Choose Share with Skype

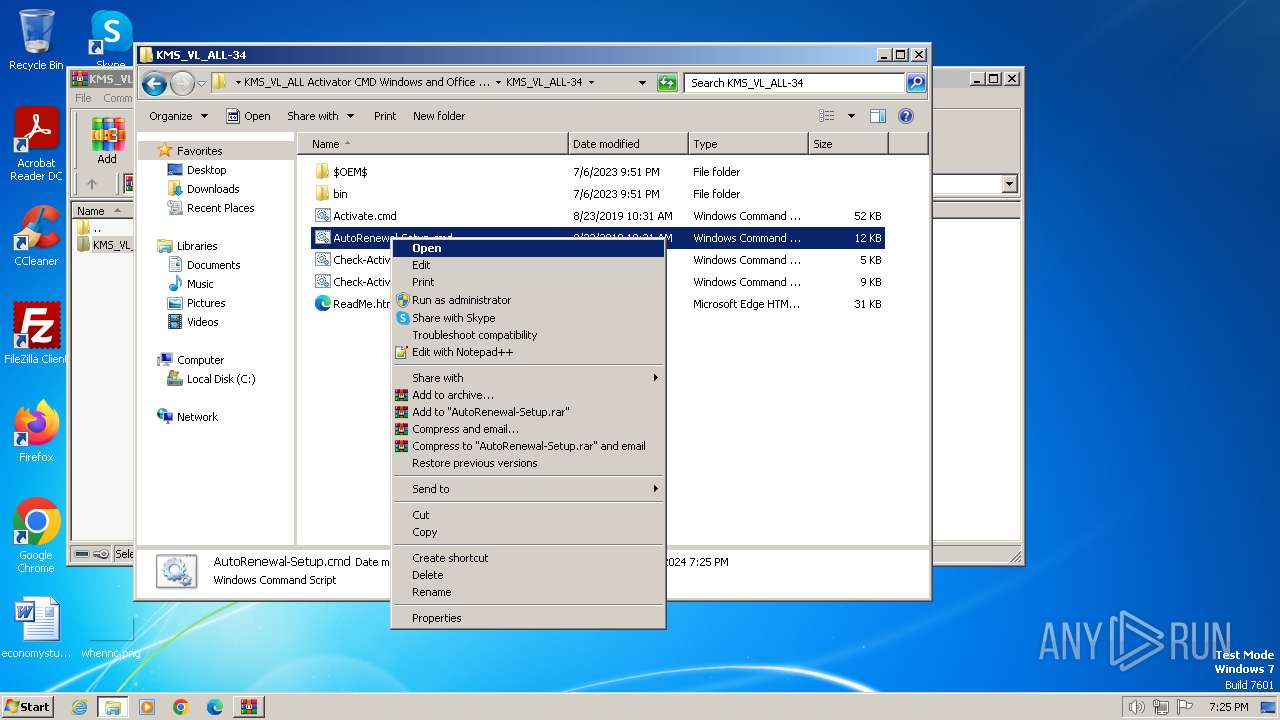528,318
